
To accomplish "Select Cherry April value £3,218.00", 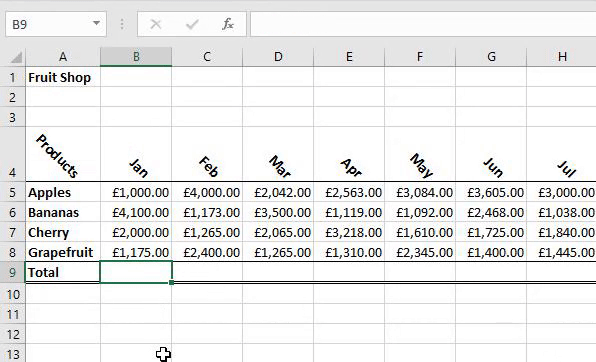I will pos(349,232).
